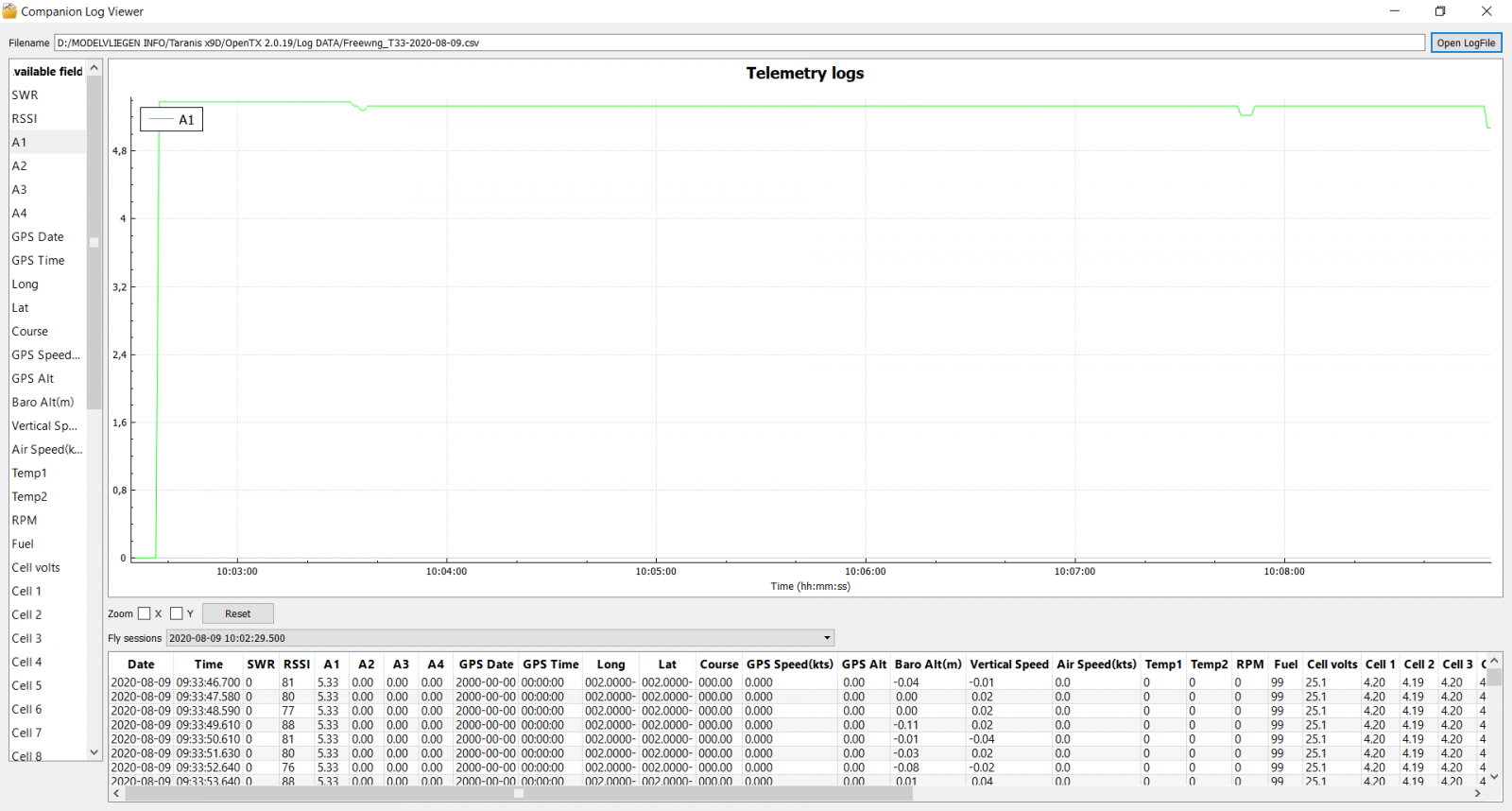Select the A2 field in the list
Image resolution: width=1512 pixels, height=811 pixels.
[48, 165]
